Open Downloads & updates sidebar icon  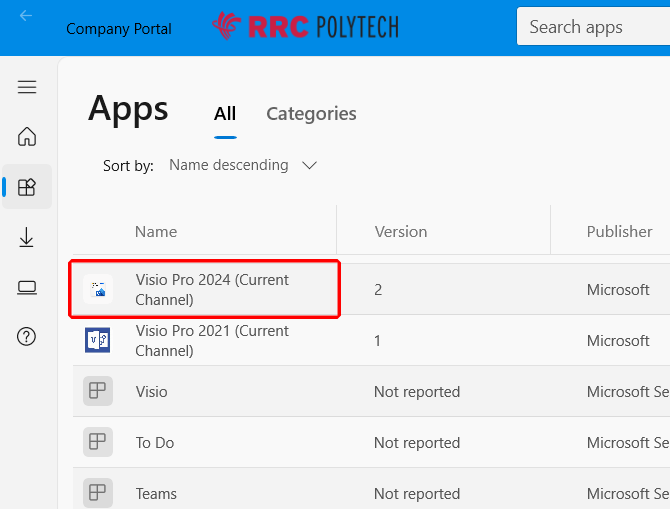pyautogui.click(x=27, y=237)
